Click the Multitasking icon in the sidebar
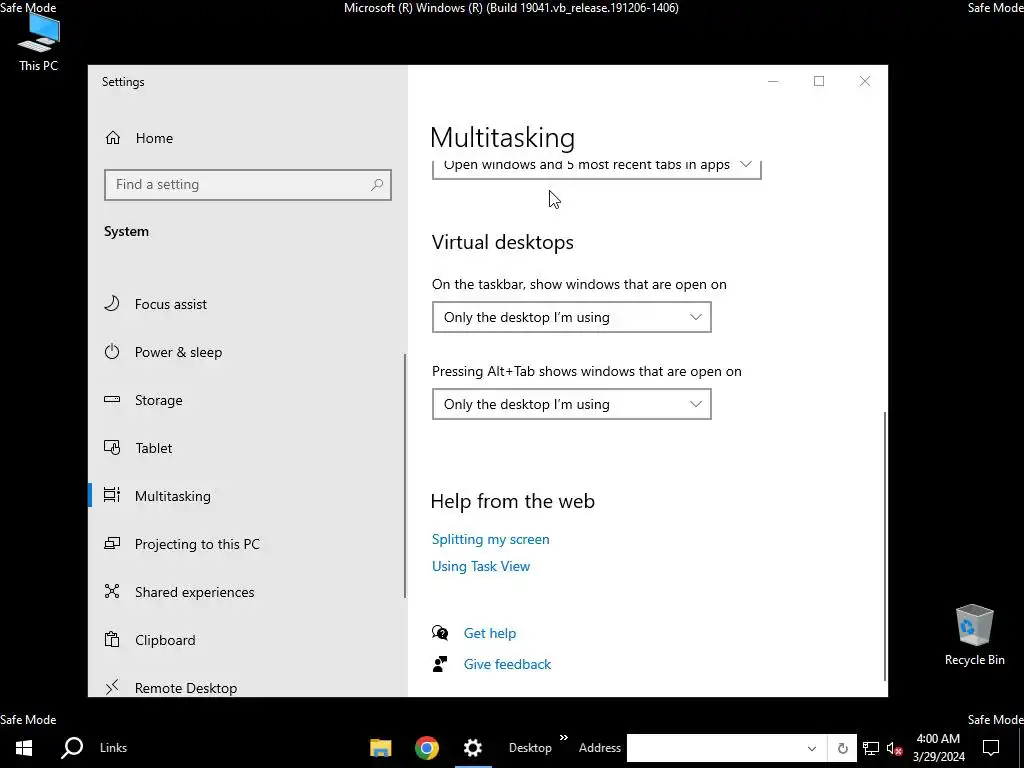 point(112,496)
